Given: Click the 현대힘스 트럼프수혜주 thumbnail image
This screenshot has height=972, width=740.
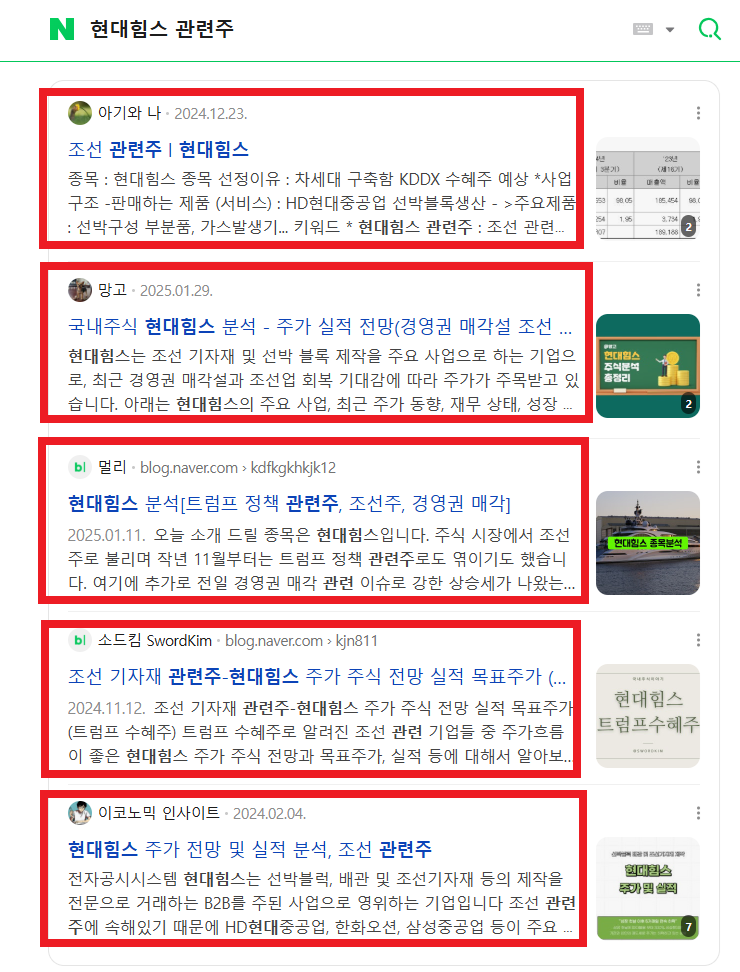Looking at the screenshot, I should [648, 716].
